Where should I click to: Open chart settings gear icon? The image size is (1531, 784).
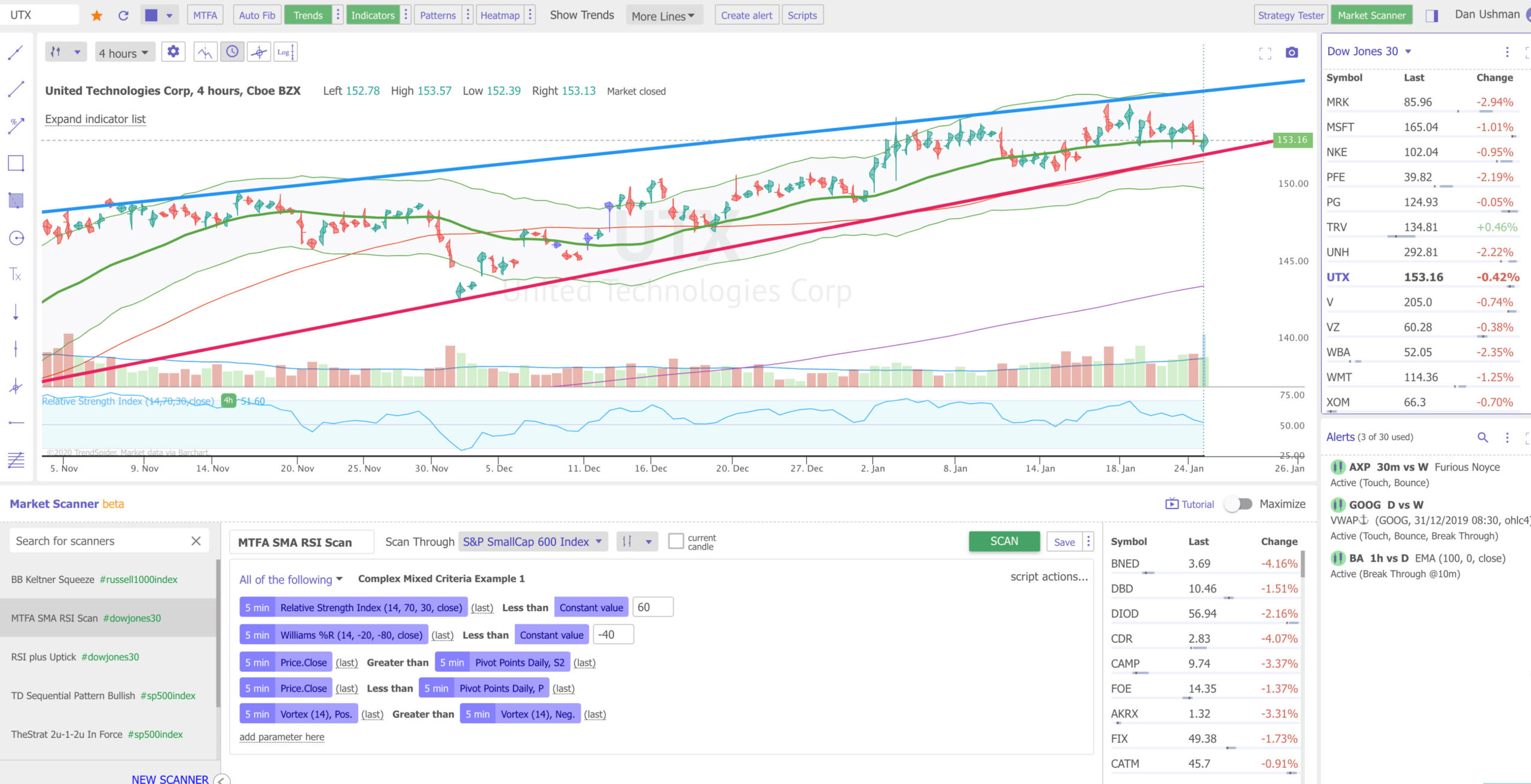pyautogui.click(x=173, y=52)
